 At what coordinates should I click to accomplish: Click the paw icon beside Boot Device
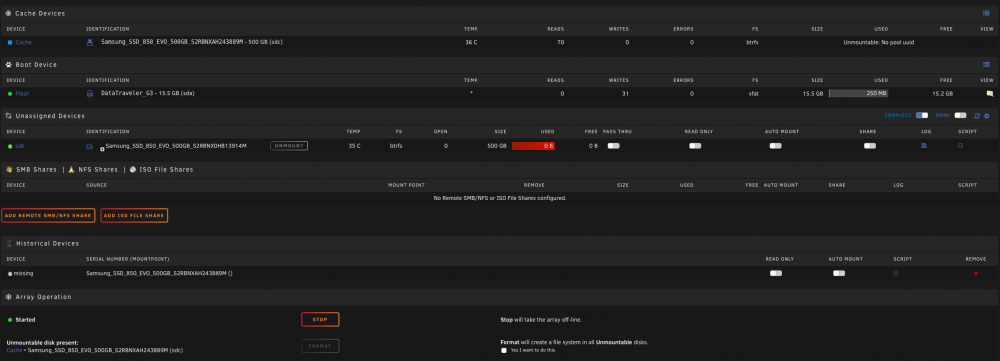[9, 64]
